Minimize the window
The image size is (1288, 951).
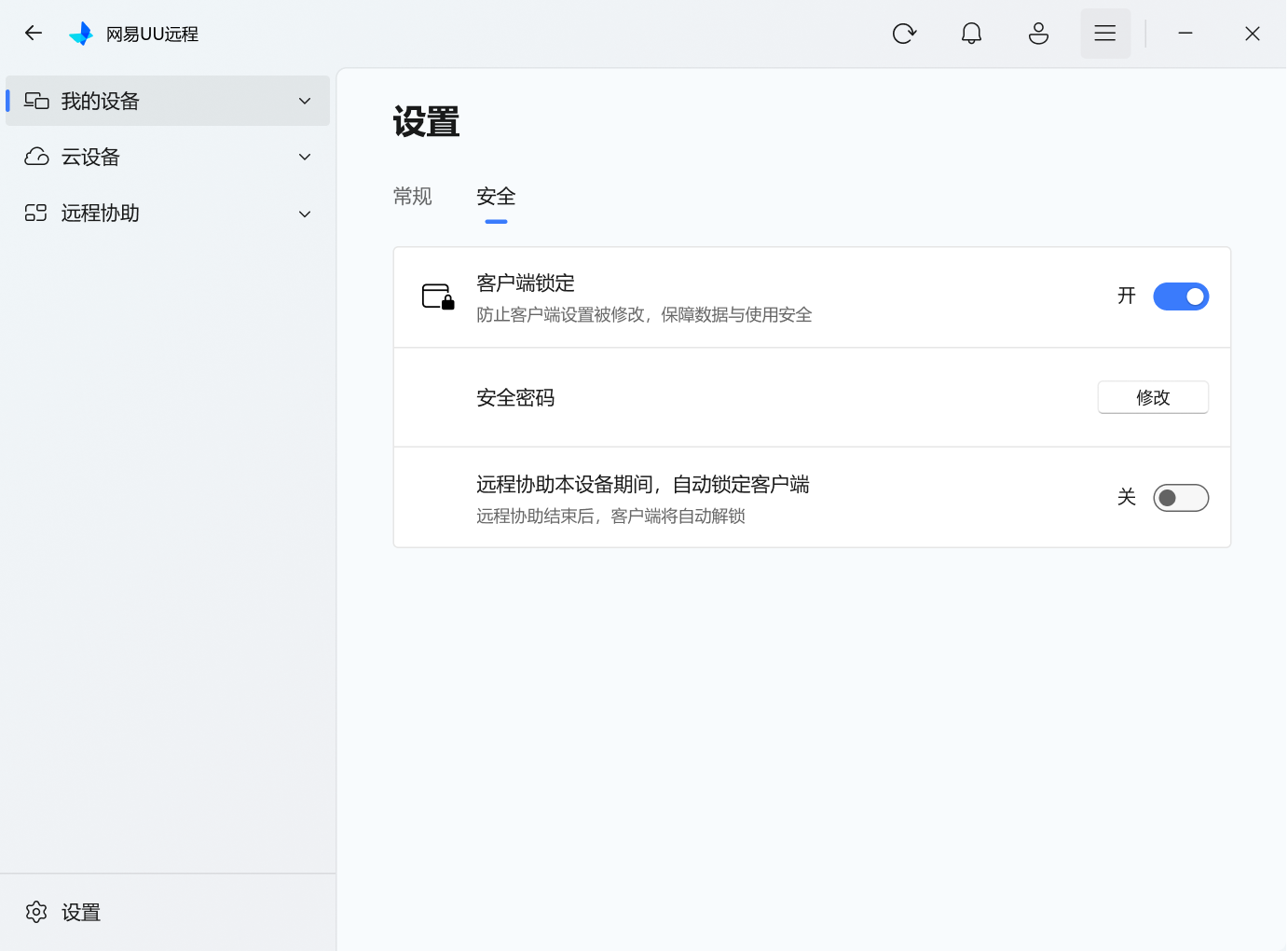click(1185, 34)
